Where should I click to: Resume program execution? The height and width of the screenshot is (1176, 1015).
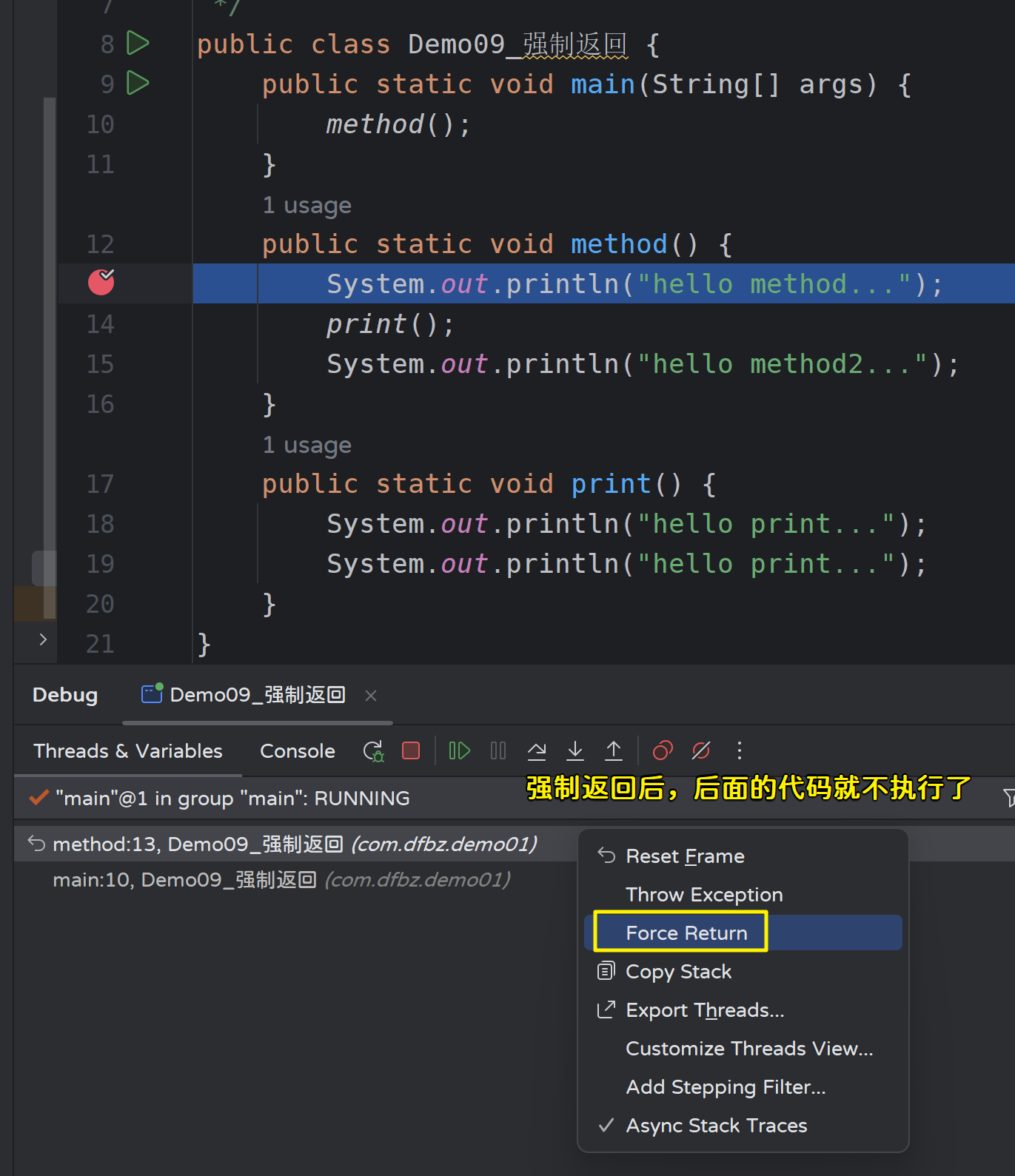tap(460, 751)
